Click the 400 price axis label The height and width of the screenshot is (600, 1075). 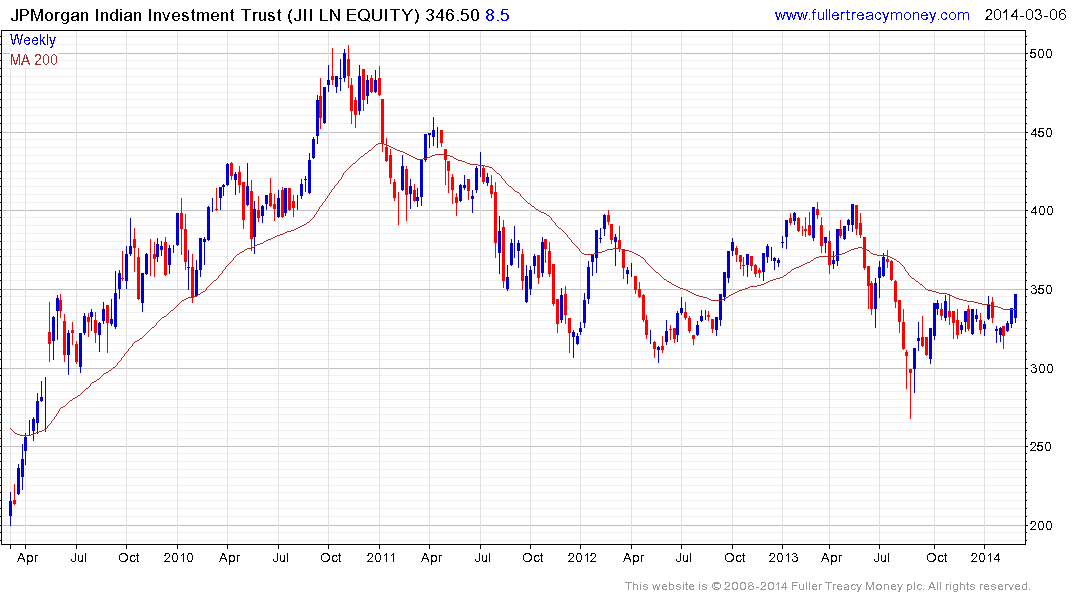(1041, 211)
